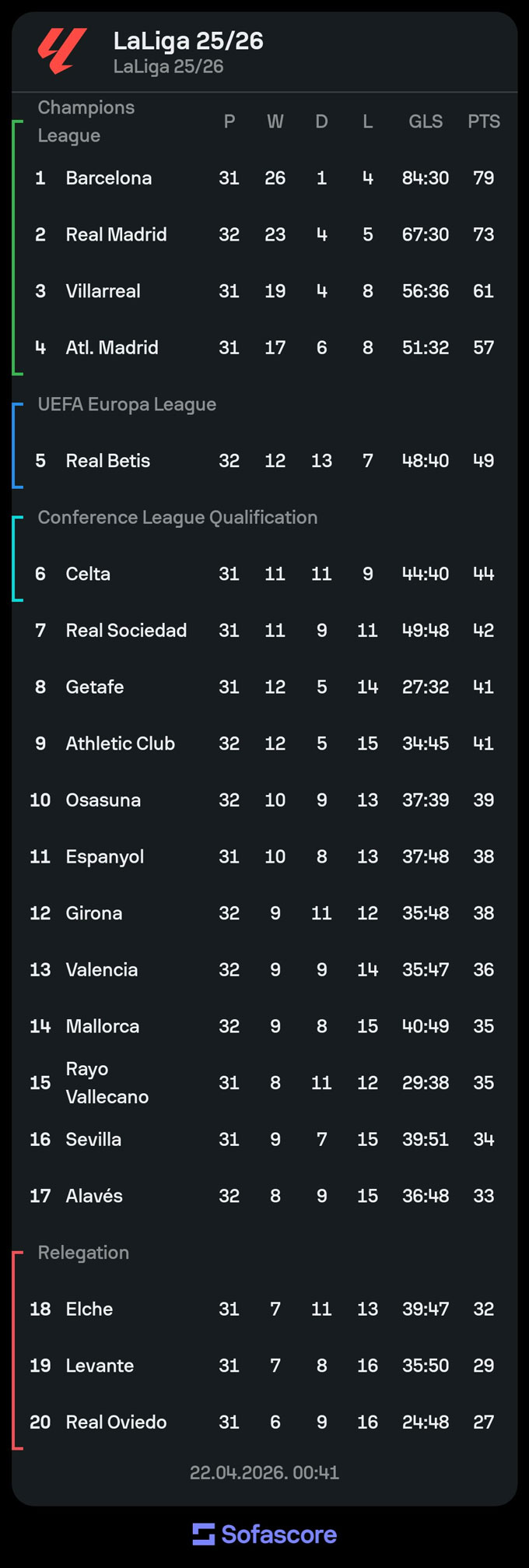The width and height of the screenshot is (529, 1568).
Task: Open Barcelona's team page
Action: coord(109,178)
